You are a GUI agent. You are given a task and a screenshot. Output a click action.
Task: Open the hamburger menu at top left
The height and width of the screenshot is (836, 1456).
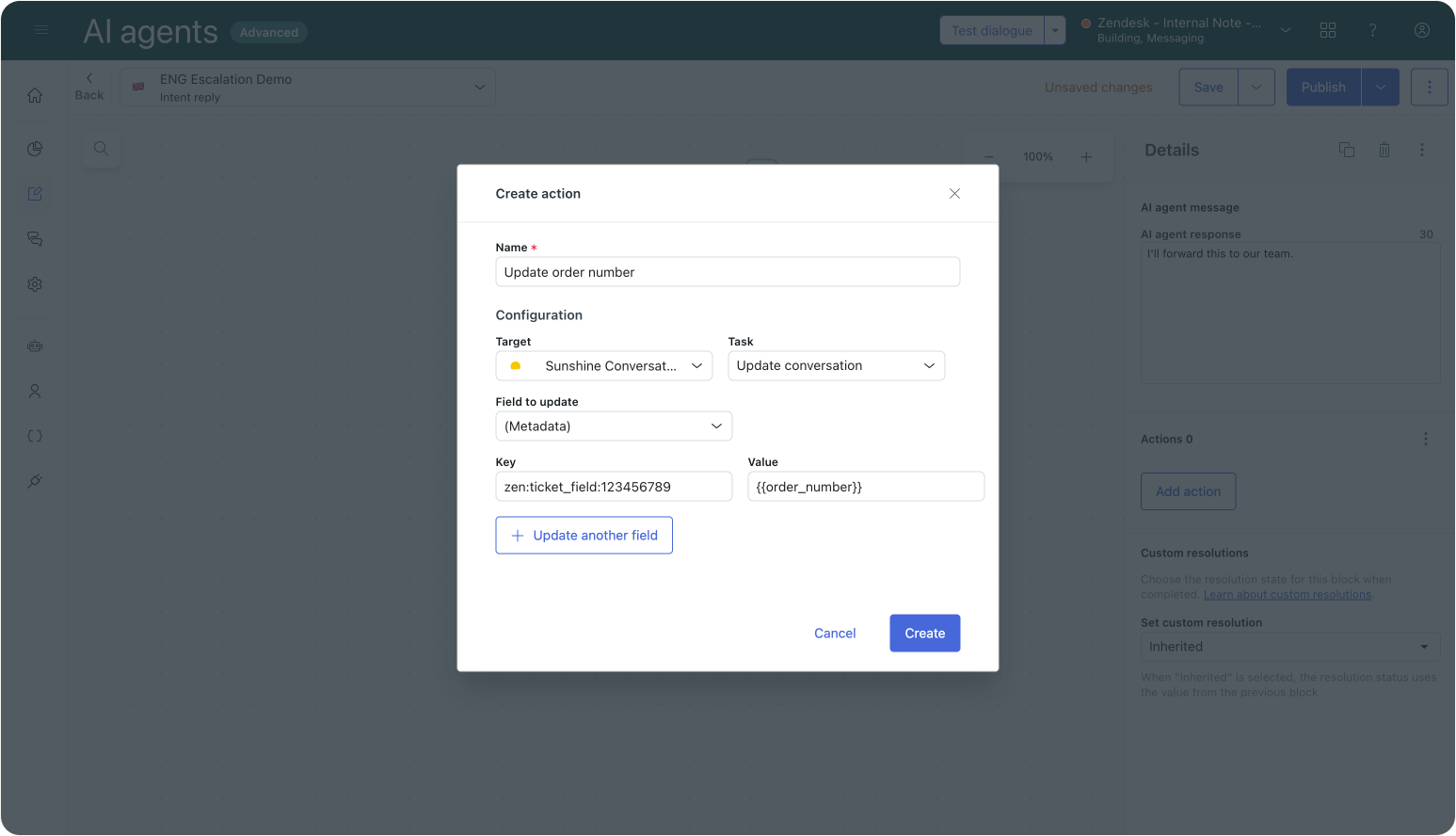(x=41, y=30)
